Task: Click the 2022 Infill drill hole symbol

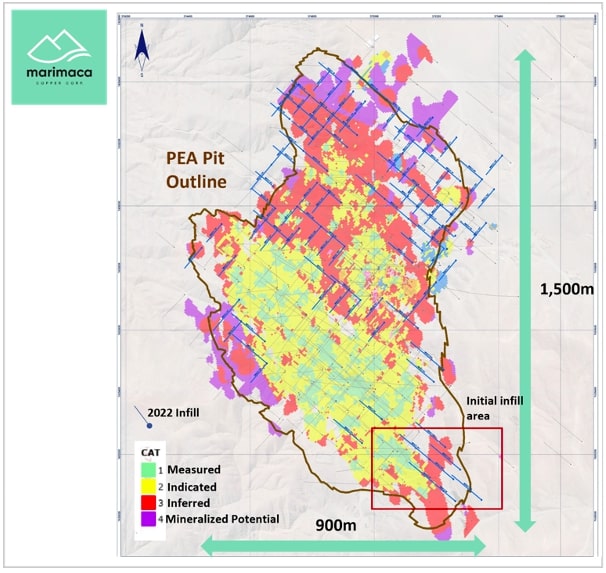Action: point(145,417)
